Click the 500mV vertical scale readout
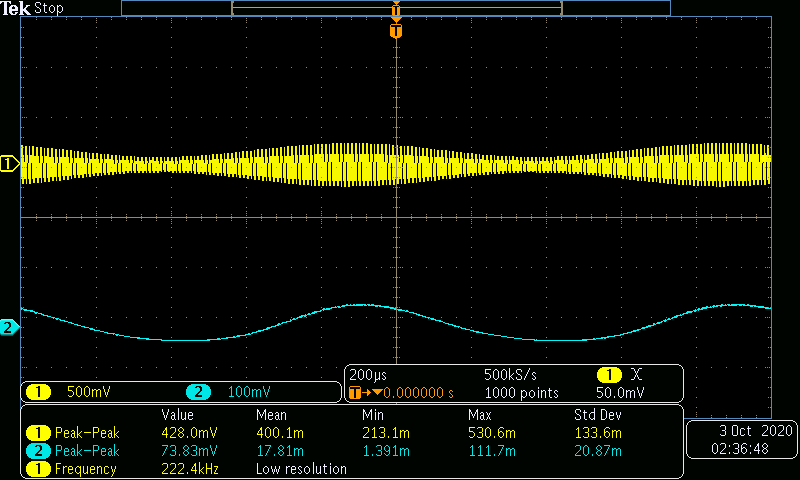 89,392
